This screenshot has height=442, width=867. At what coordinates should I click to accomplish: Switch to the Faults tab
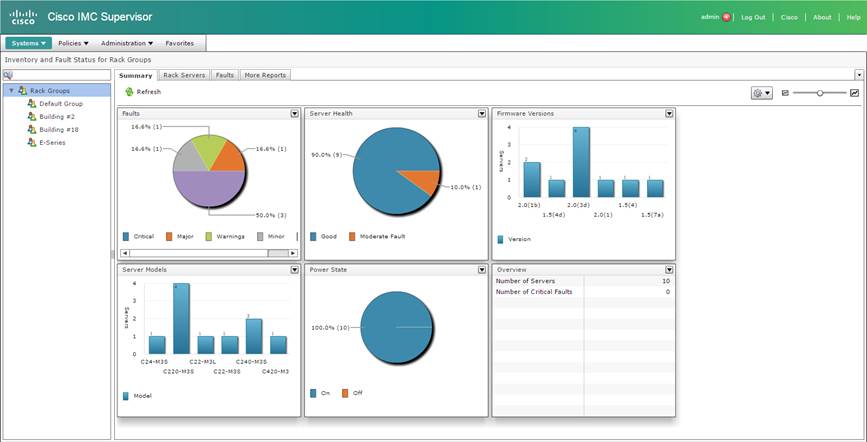coord(225,75)
